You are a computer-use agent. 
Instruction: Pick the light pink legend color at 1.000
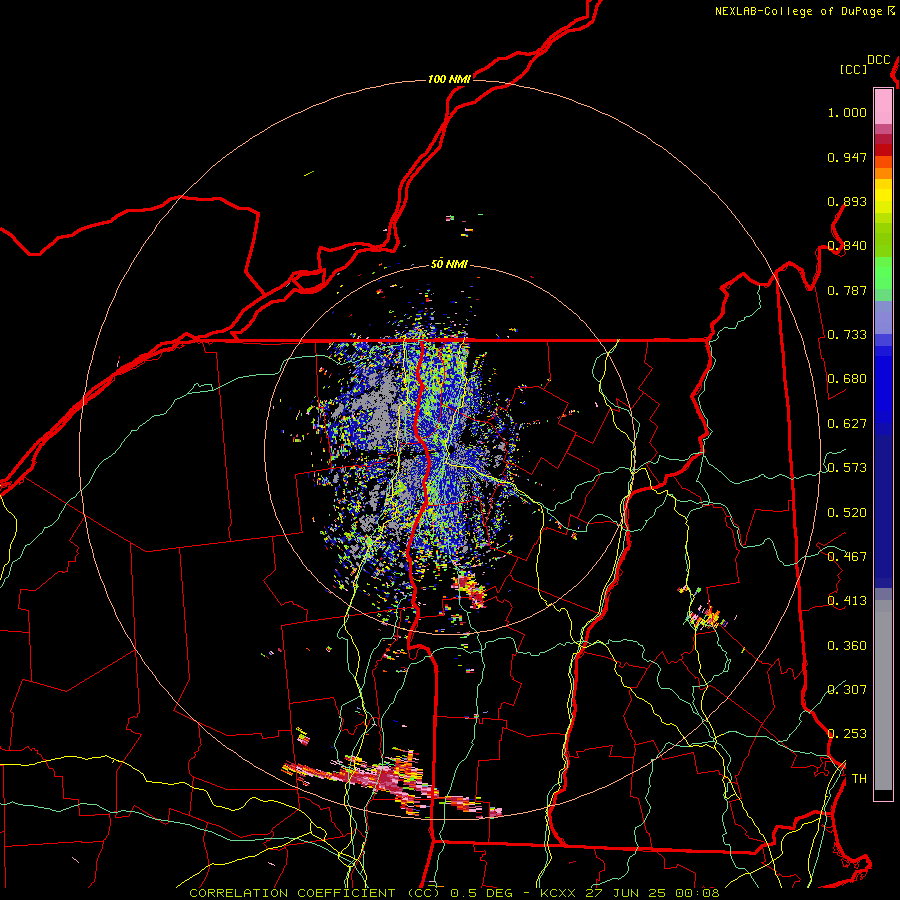click(x=883, y=107)
